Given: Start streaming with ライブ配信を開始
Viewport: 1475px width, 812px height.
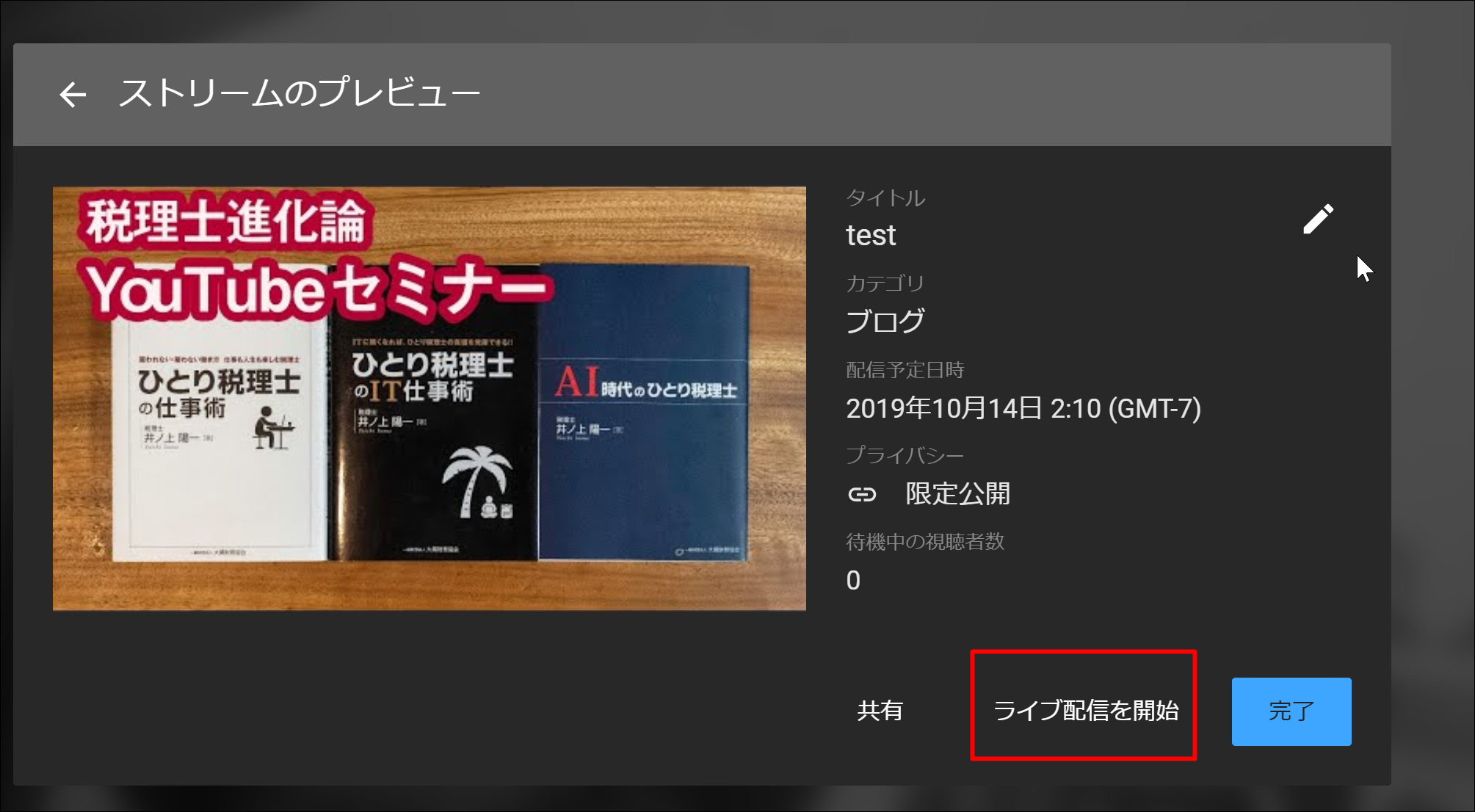Looking at the screenshot, I should [1085, 711].
